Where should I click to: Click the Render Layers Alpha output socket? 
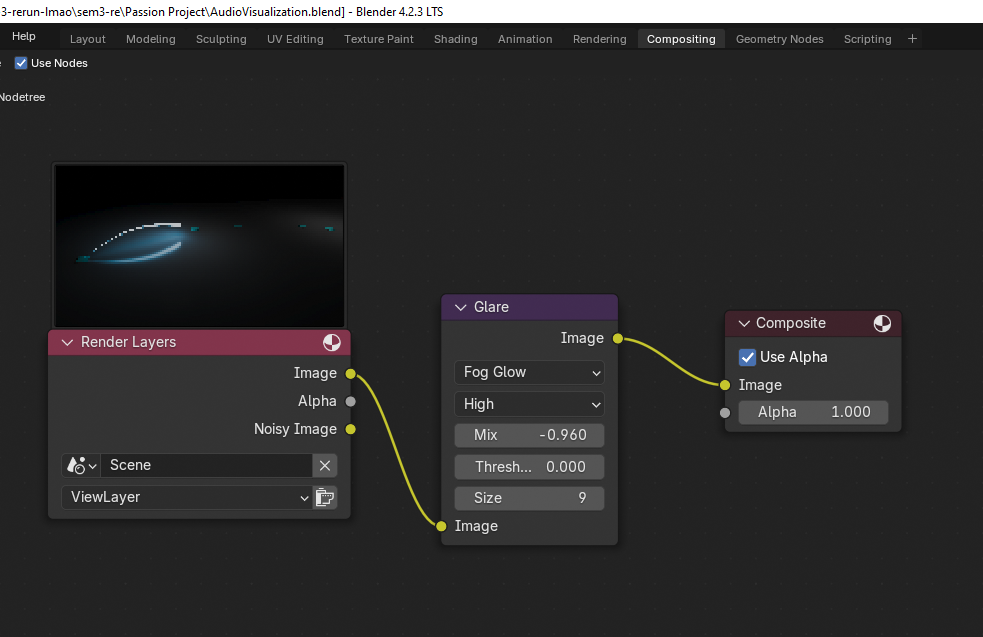(x=350, y=401)
